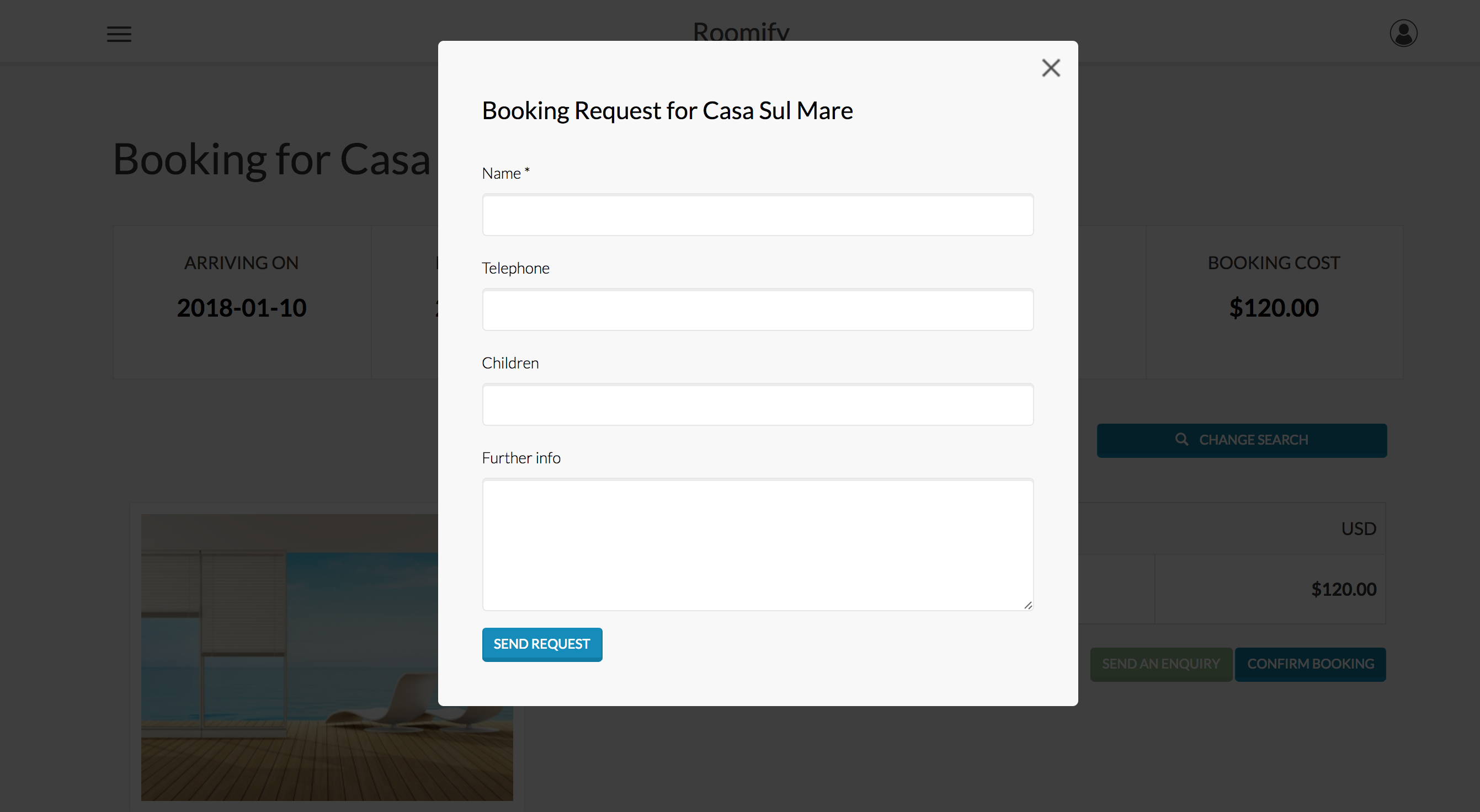Click the 'USD' currency header

(x=1358, y=528)
